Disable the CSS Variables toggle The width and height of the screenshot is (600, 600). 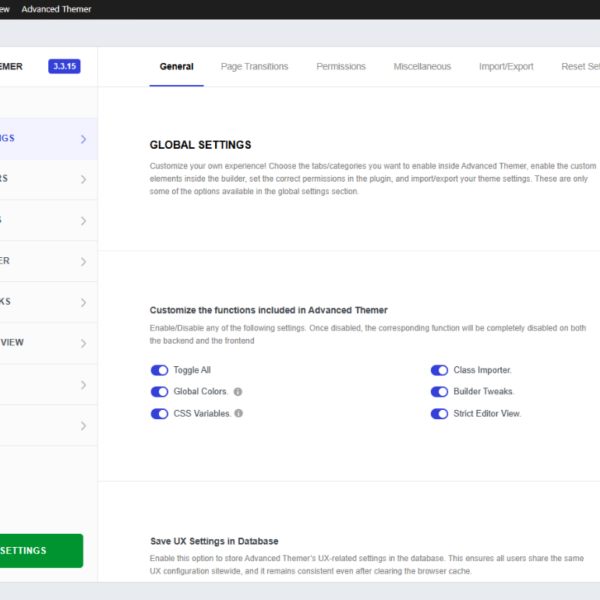[x=160, y=414]
